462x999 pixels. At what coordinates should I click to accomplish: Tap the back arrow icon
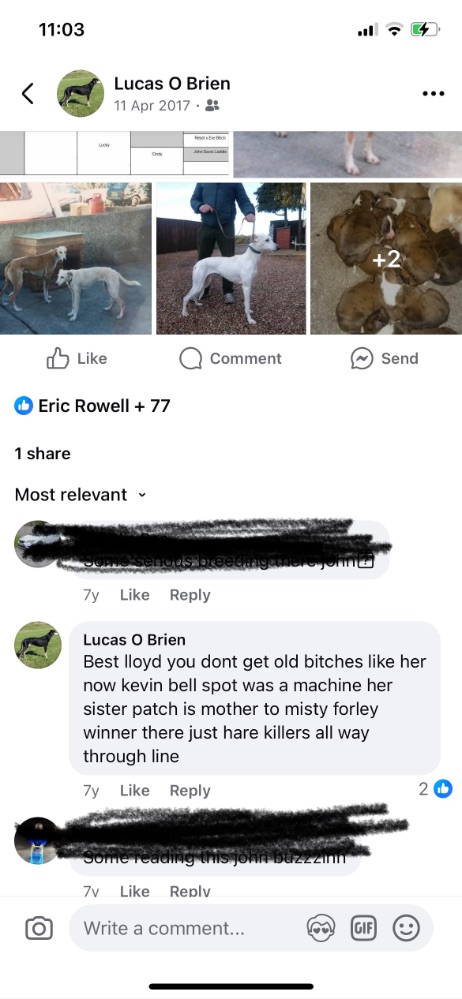27,94
